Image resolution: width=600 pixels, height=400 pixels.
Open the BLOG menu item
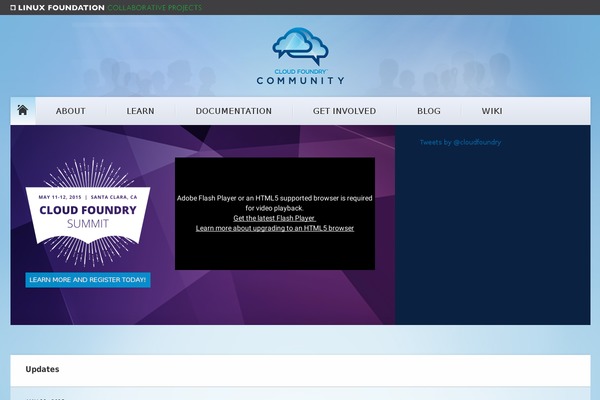point(429,111)
